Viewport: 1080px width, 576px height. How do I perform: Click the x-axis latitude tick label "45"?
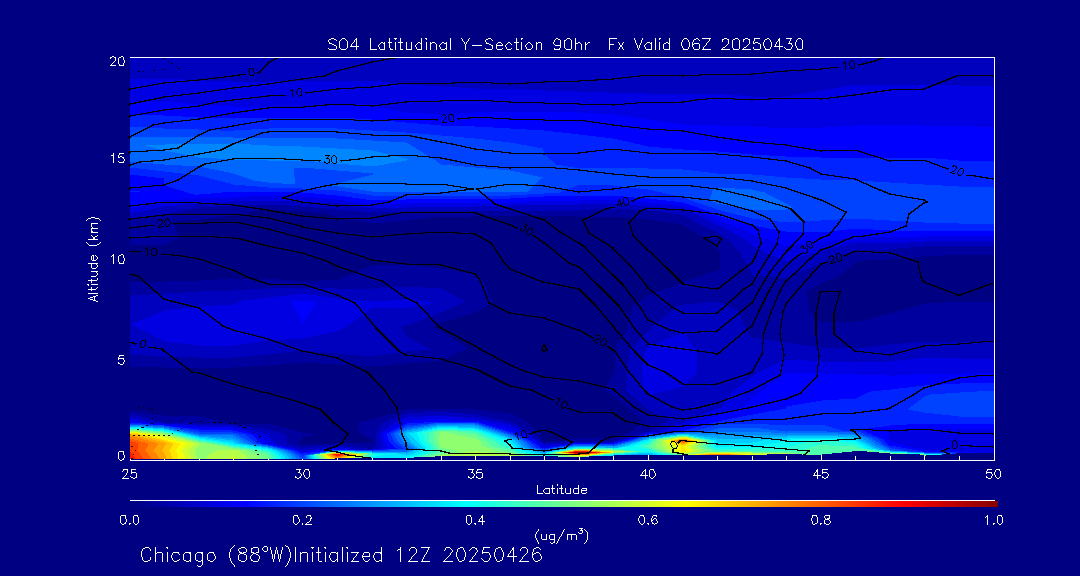point(820,473)
